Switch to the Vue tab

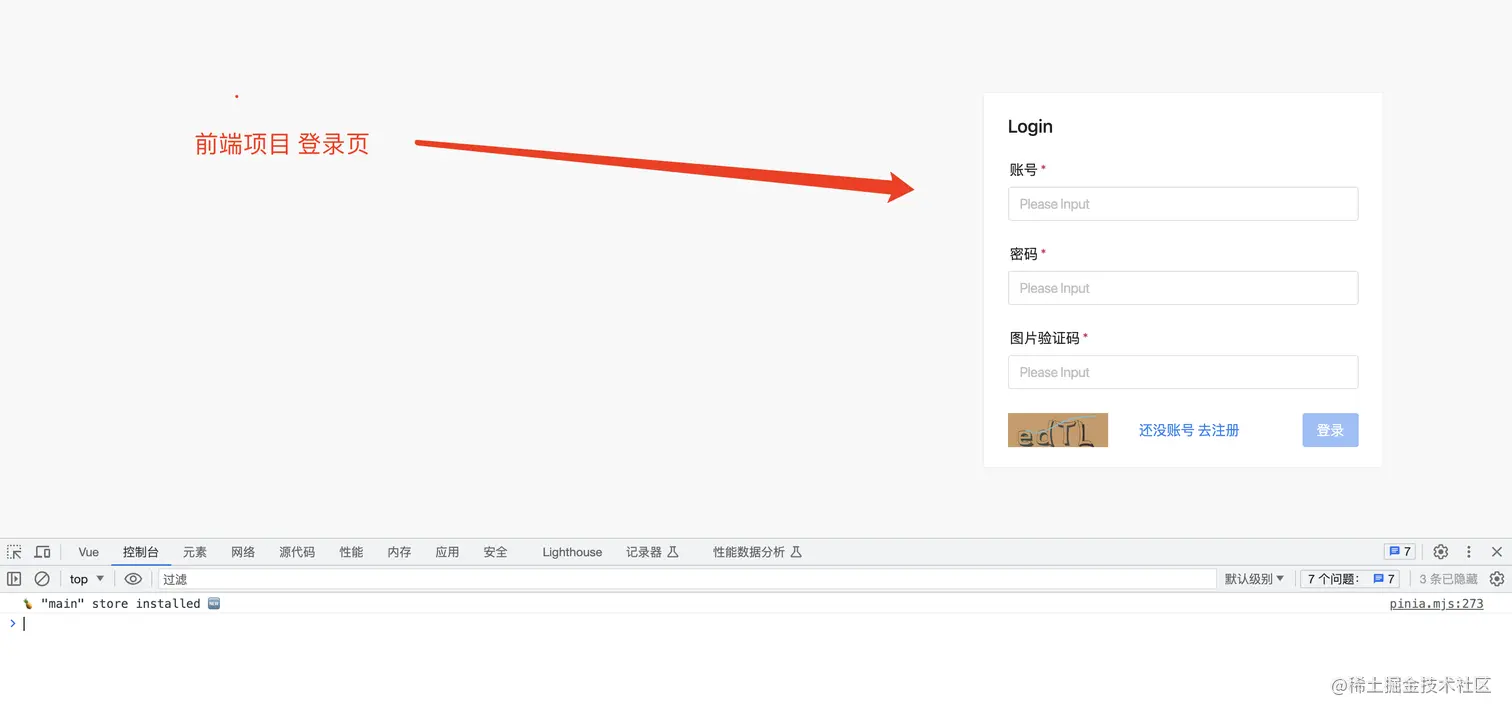[89, 552]
